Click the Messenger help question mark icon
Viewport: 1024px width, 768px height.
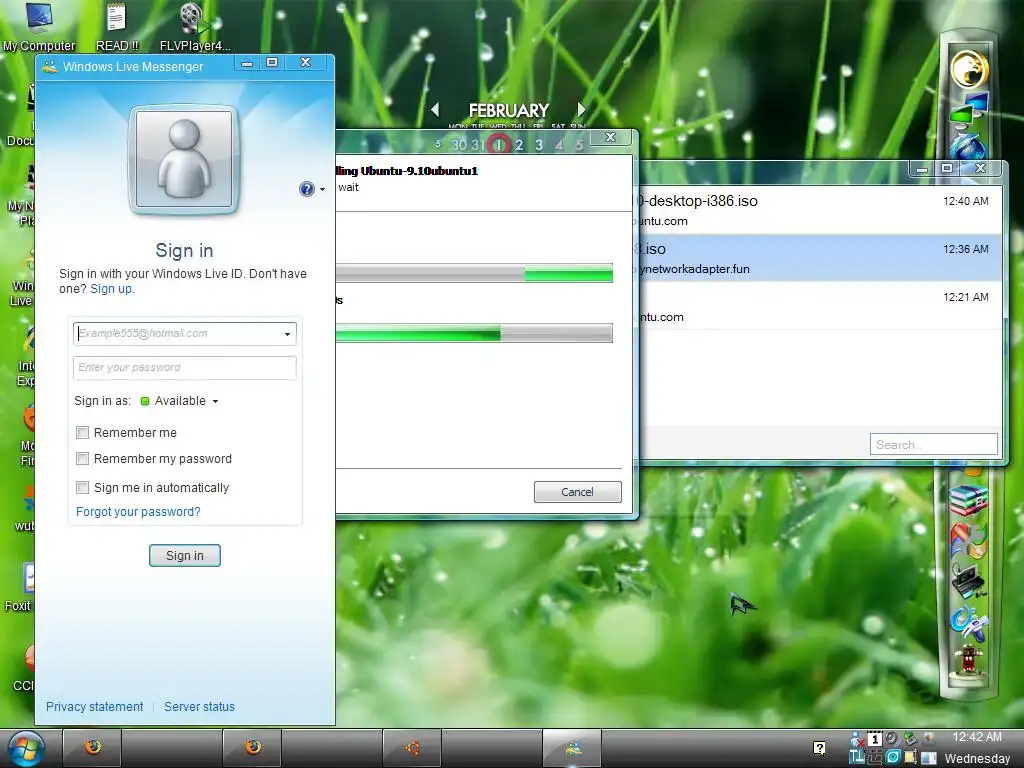(x=306, y=189)
